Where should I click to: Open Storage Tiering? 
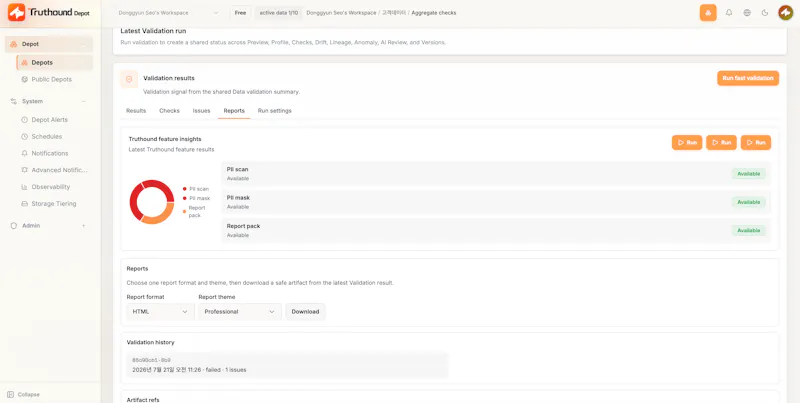(x=54, y=204)
